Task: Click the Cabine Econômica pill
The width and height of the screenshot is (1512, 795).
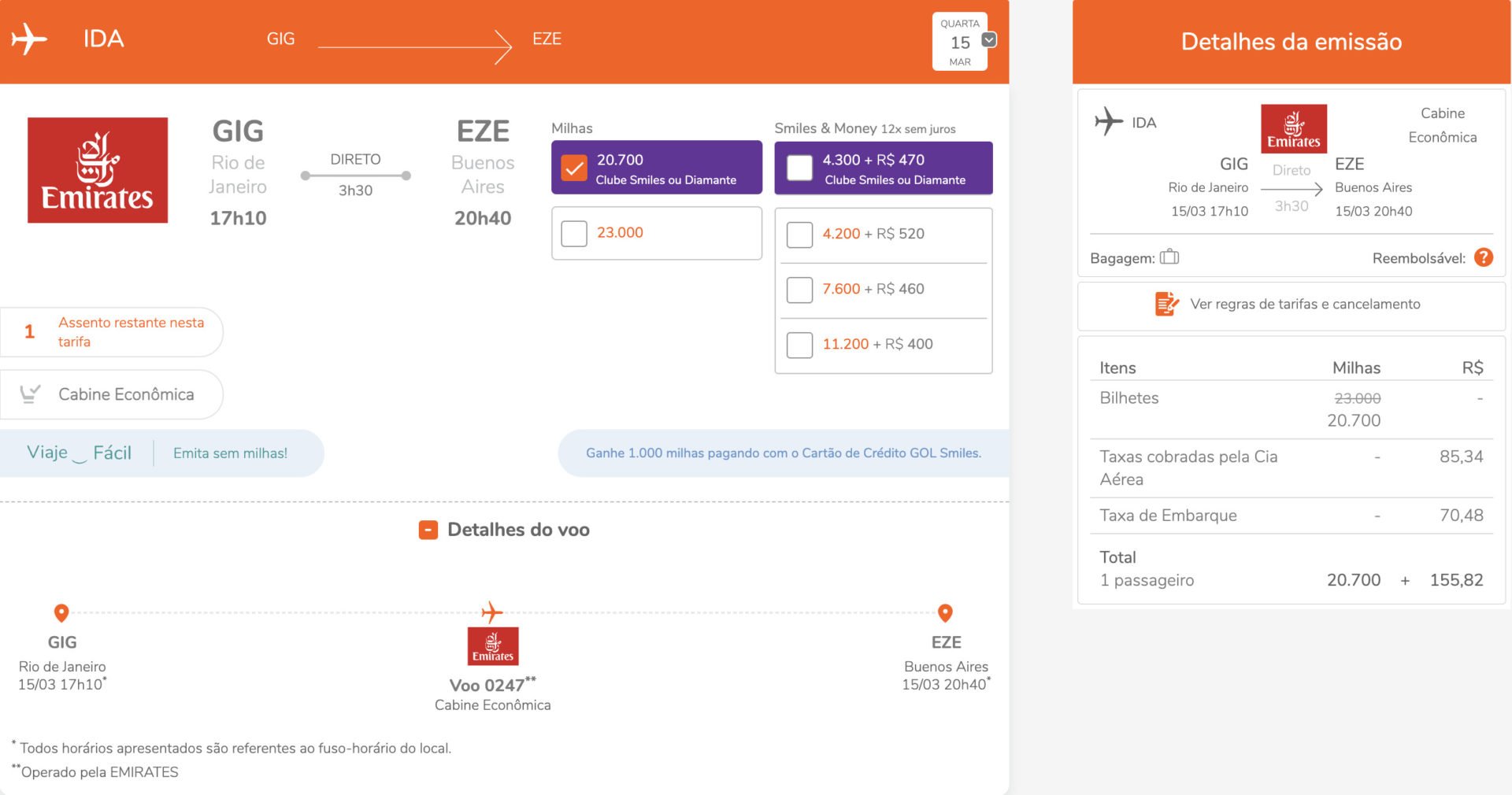Action: [x=111, y=394]
